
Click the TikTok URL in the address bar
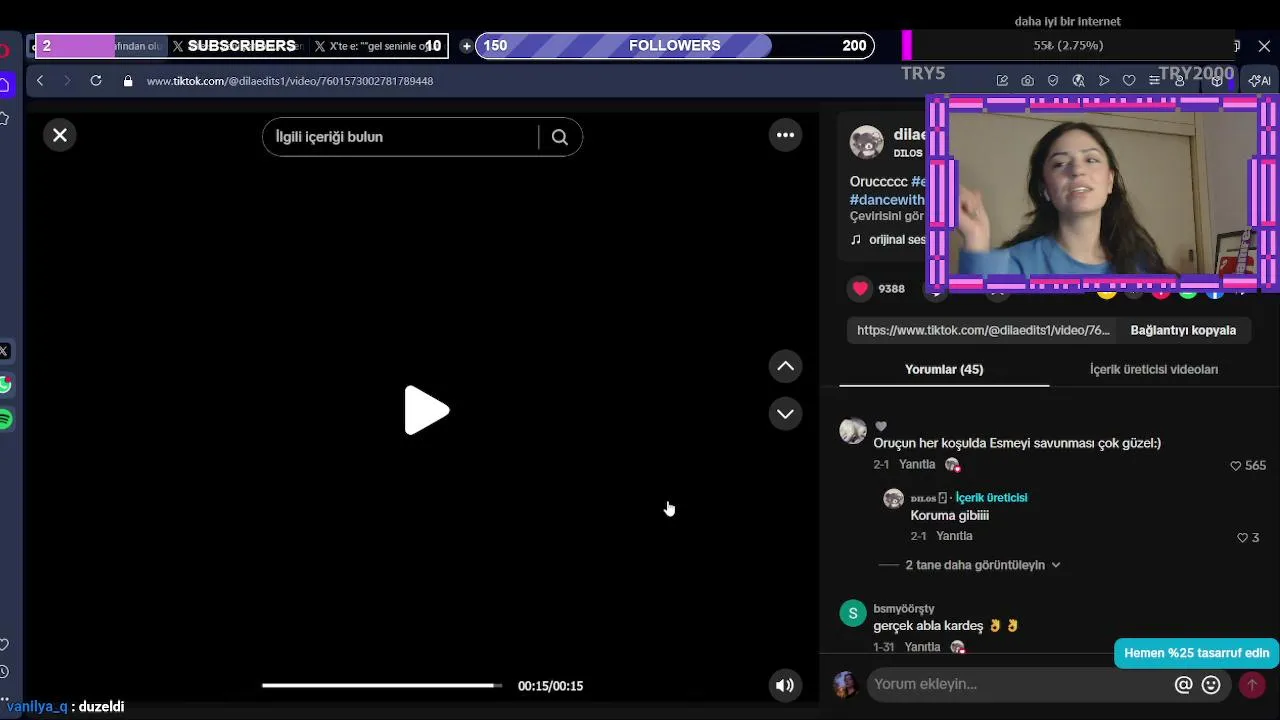tap(290, 81)
